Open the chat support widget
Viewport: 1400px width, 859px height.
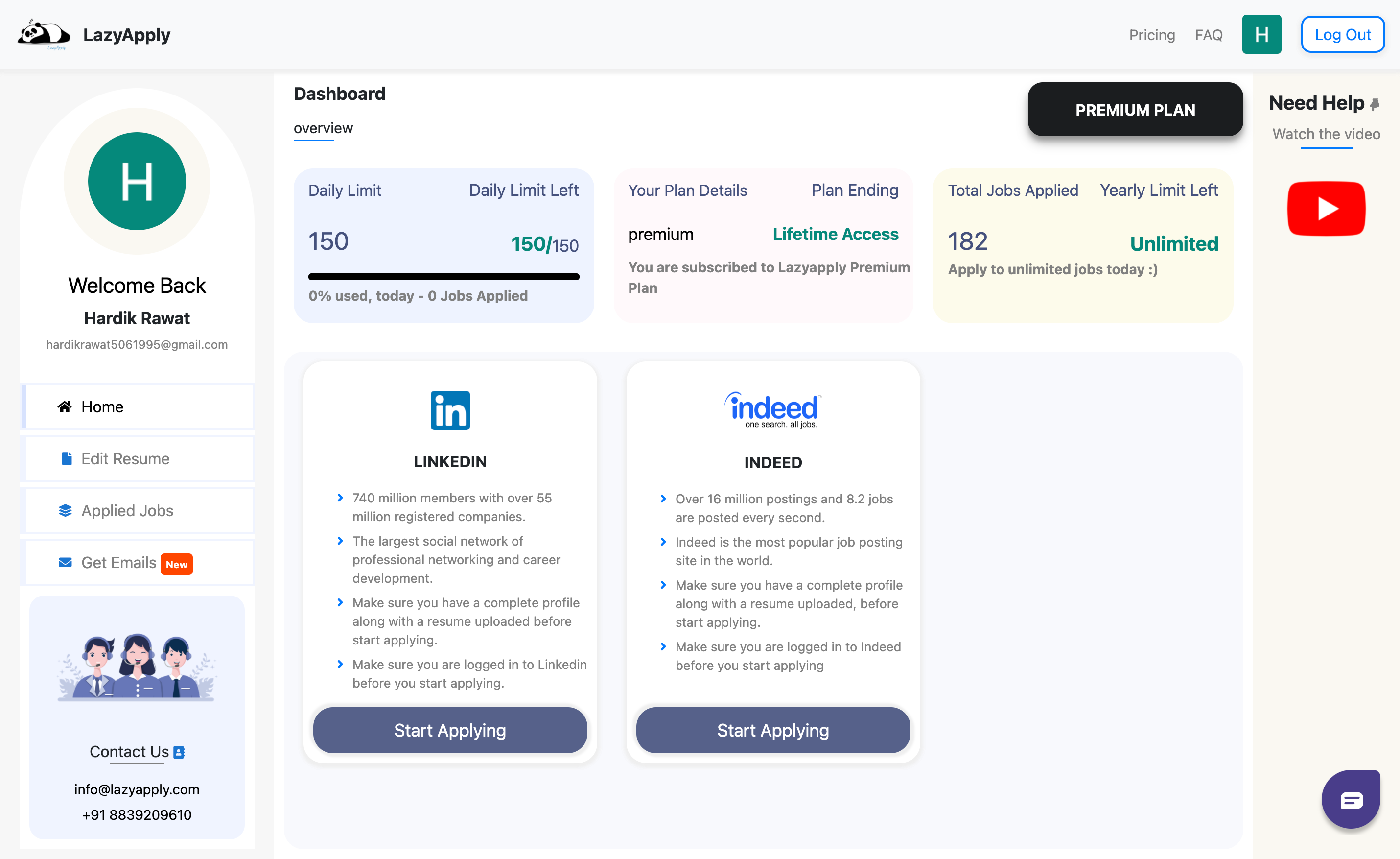pos(1351,799)
